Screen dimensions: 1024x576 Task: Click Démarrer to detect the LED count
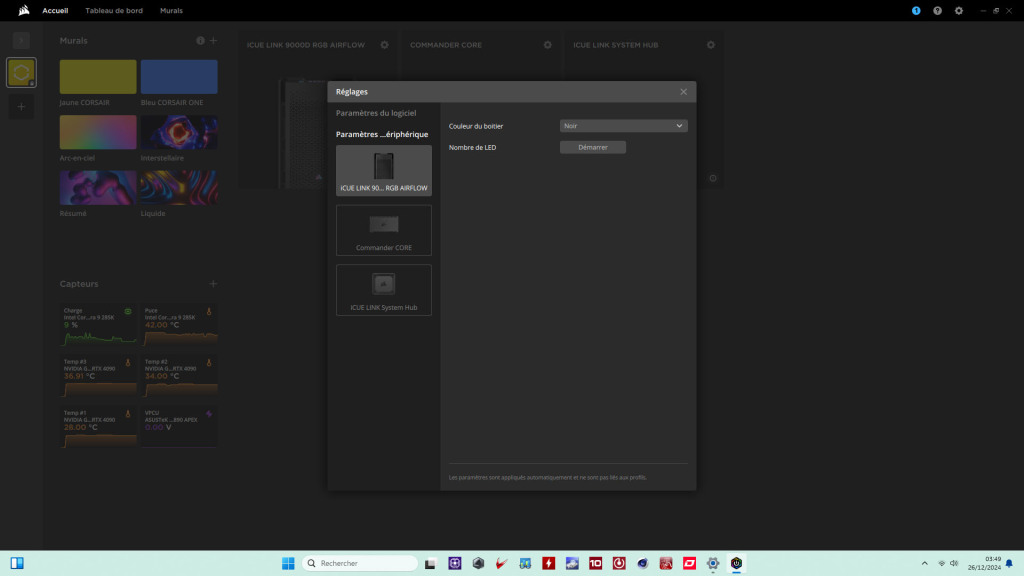[592, 146]
